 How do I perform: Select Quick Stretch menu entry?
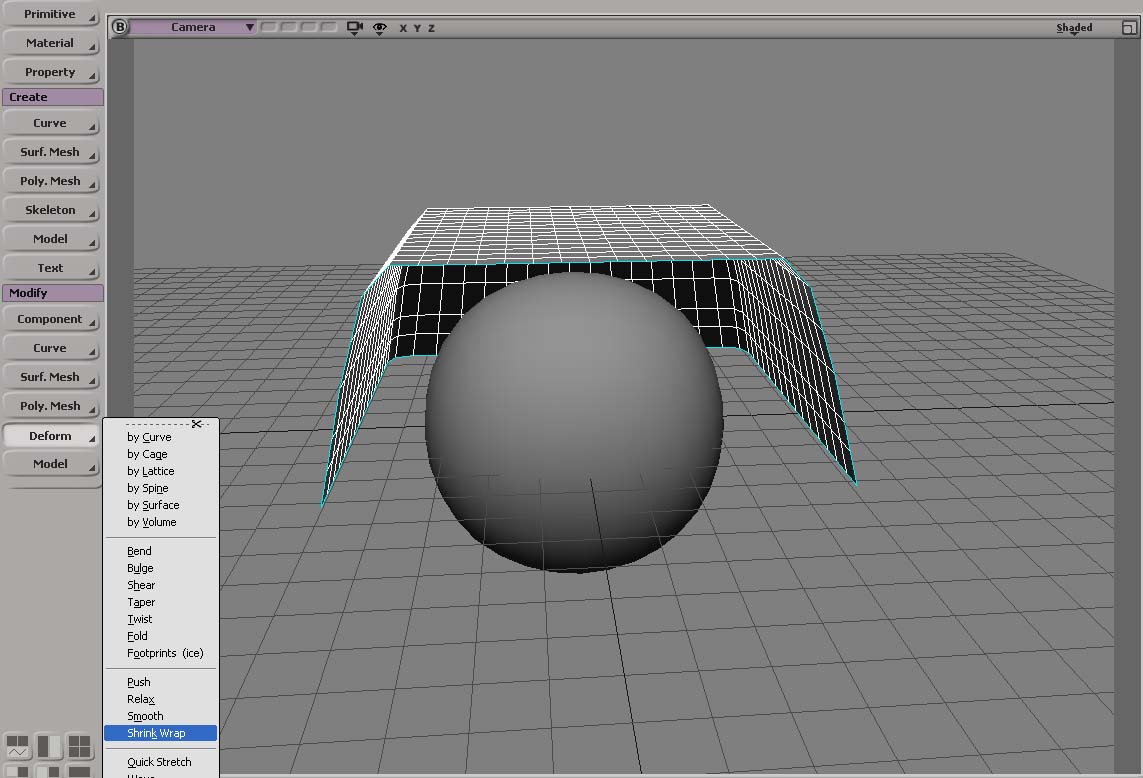pyautogui.click(x=160, y=762)
